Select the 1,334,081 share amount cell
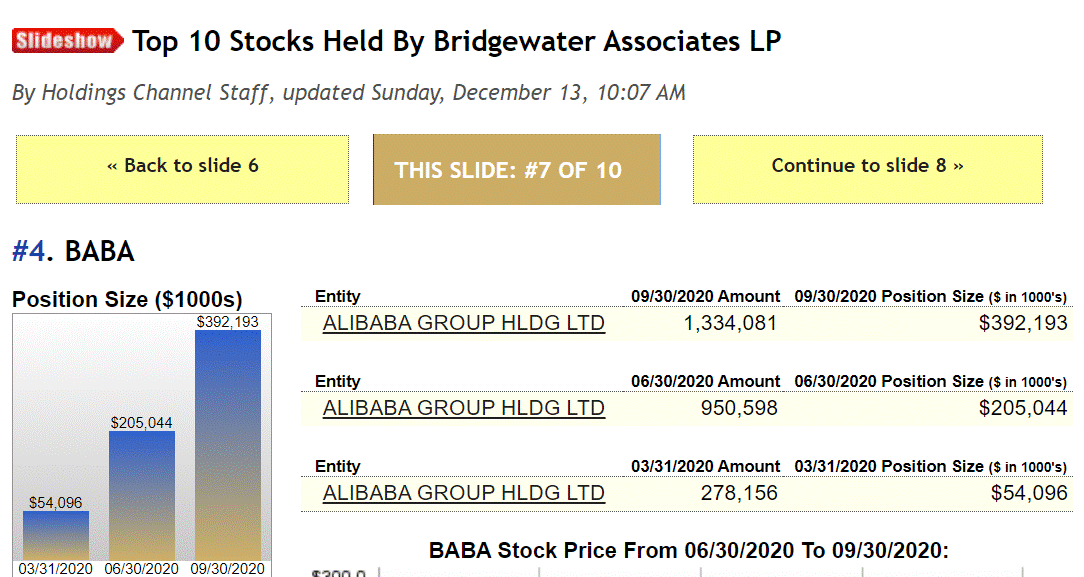 tap(728, 323)
